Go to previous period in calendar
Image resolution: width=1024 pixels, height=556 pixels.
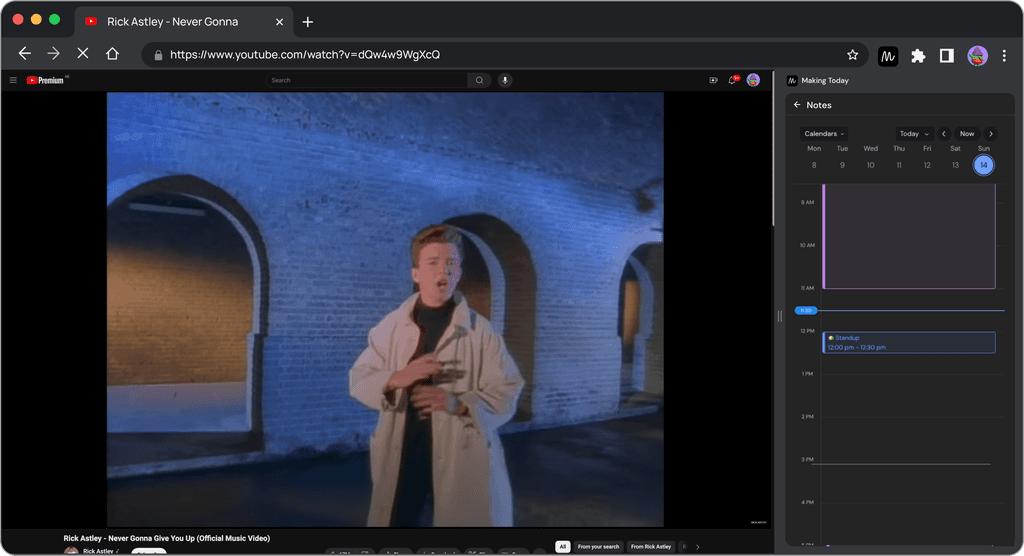click(x=944, y=134)
